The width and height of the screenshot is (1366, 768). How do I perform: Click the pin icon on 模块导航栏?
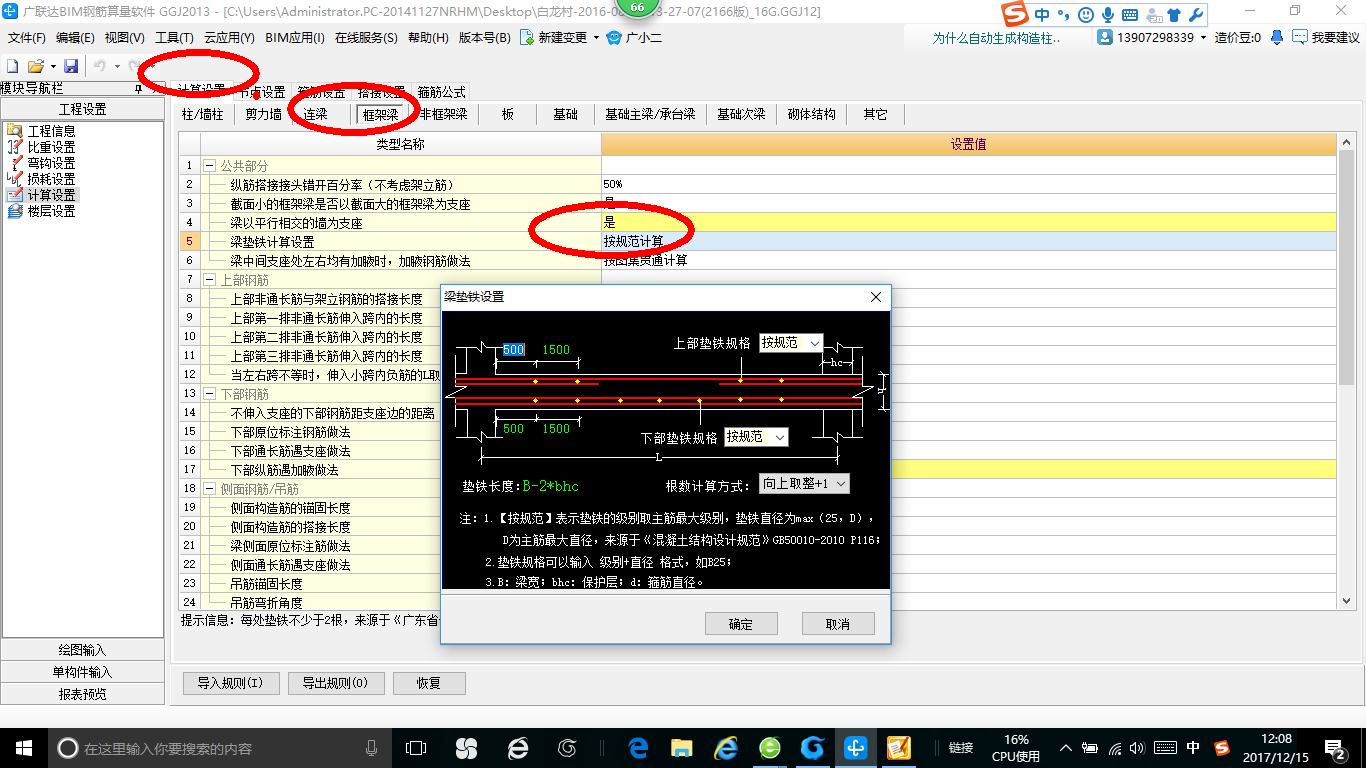coord(138,89)
